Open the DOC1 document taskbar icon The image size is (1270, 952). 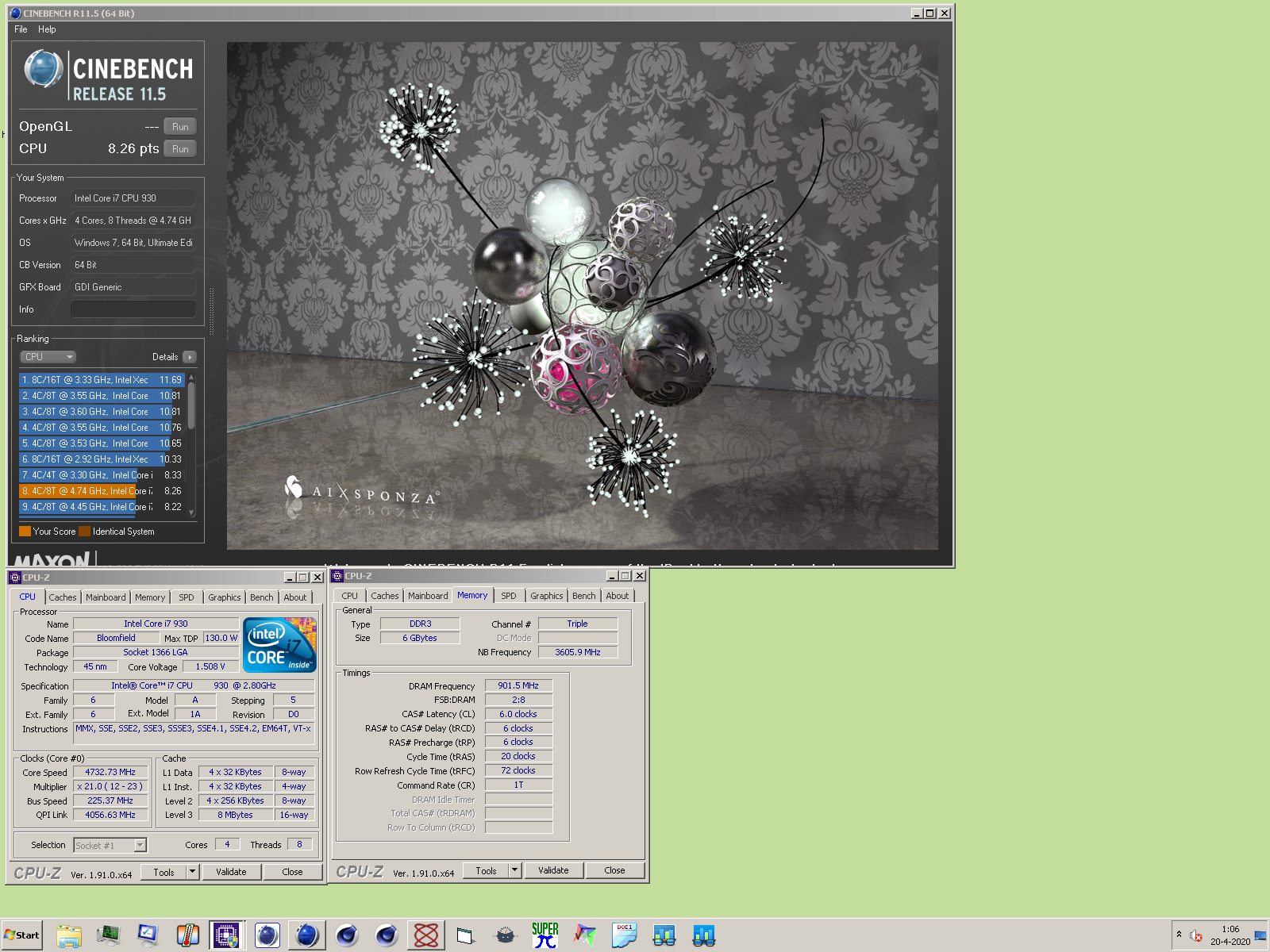pyautogui.click(x=624, y=935)
